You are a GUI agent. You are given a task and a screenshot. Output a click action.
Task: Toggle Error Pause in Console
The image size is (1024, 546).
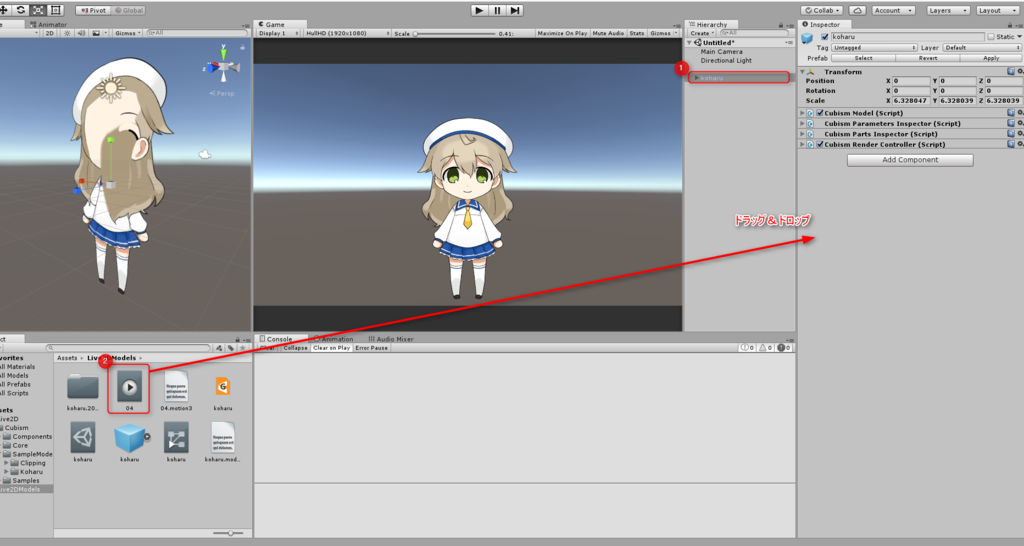coord(372,348)
